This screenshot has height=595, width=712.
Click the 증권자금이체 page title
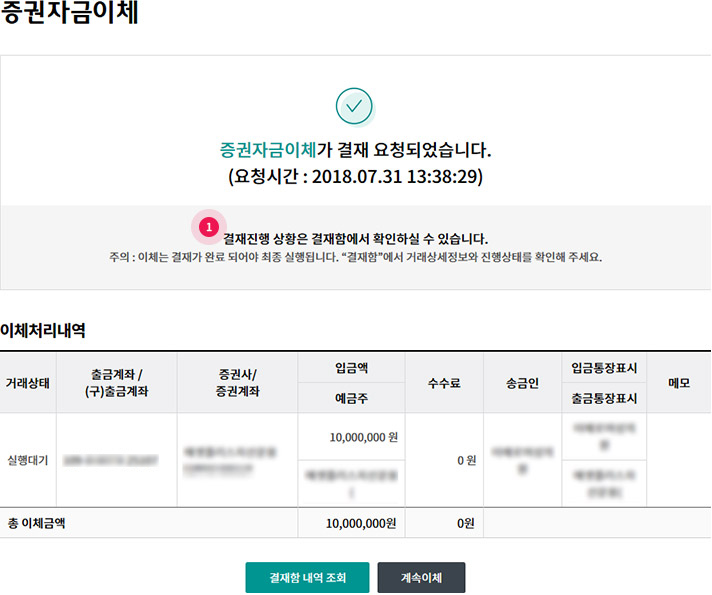[70, 15]
